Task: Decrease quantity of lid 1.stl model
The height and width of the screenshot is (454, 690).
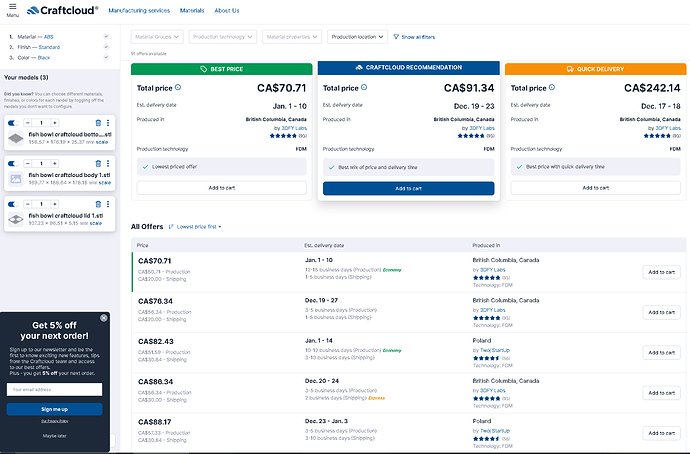Action: tap(28, 204)
